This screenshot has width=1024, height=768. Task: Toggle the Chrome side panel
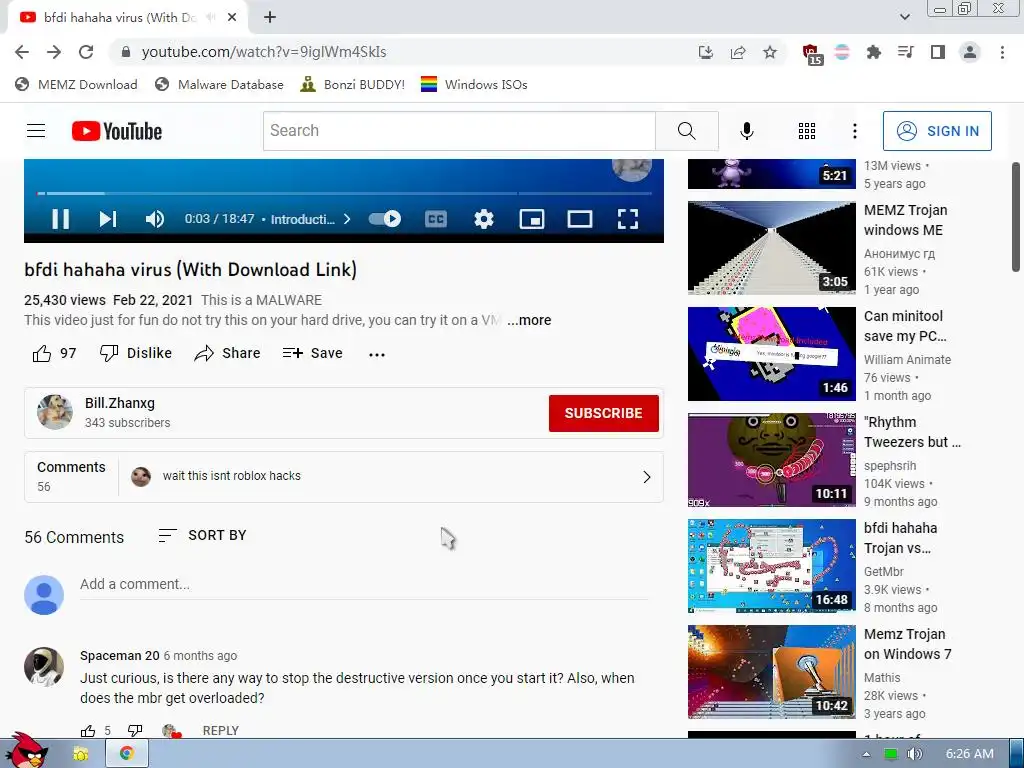click(938, 52)
